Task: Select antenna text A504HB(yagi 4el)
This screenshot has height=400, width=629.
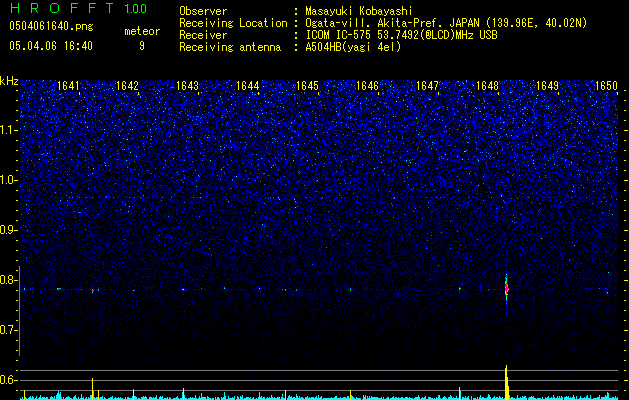Action: pos(353,47)
